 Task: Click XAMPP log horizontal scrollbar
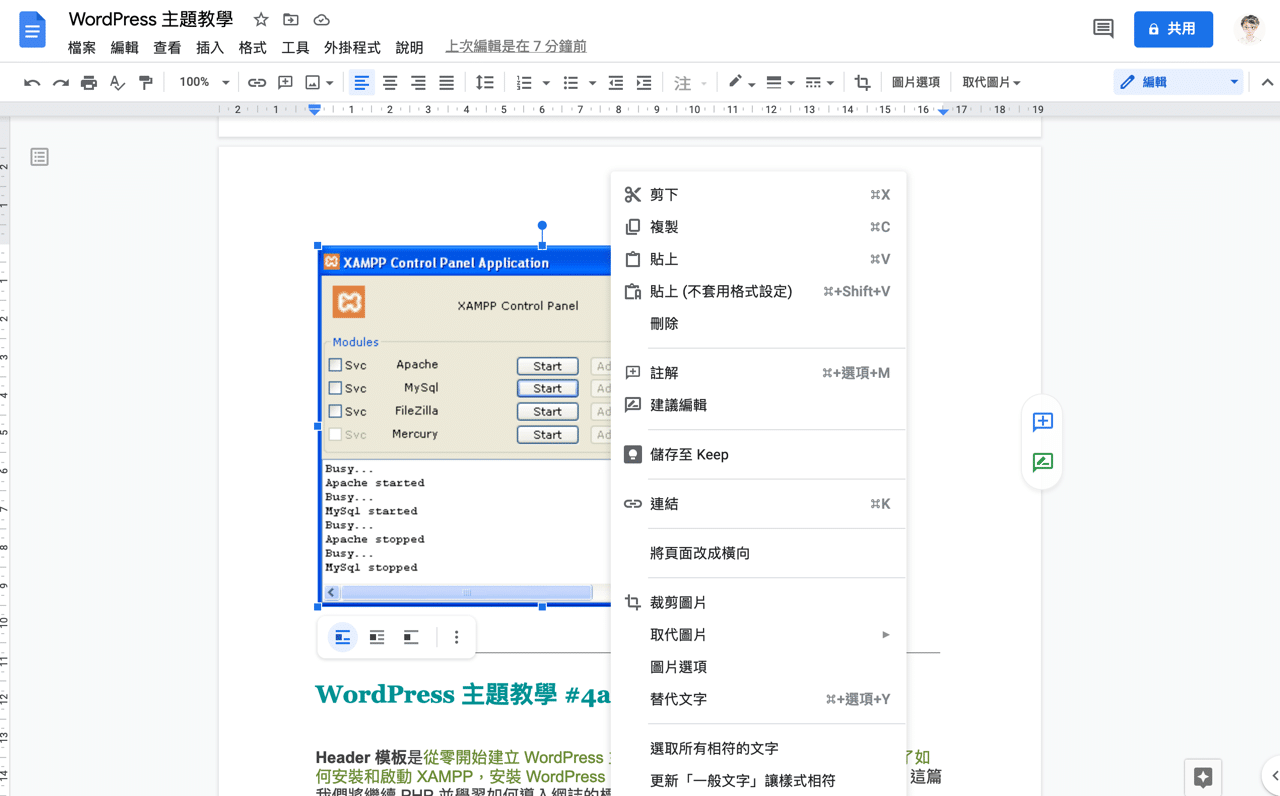pyautogui.click(x=467, y=593)
